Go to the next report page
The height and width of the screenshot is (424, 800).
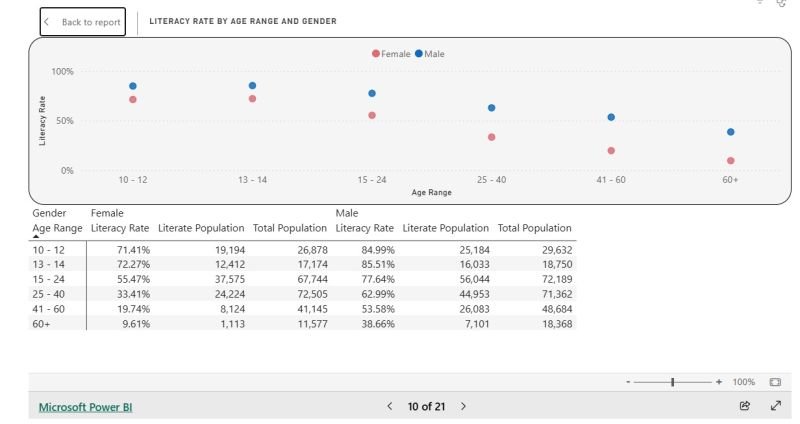(463, 406)
